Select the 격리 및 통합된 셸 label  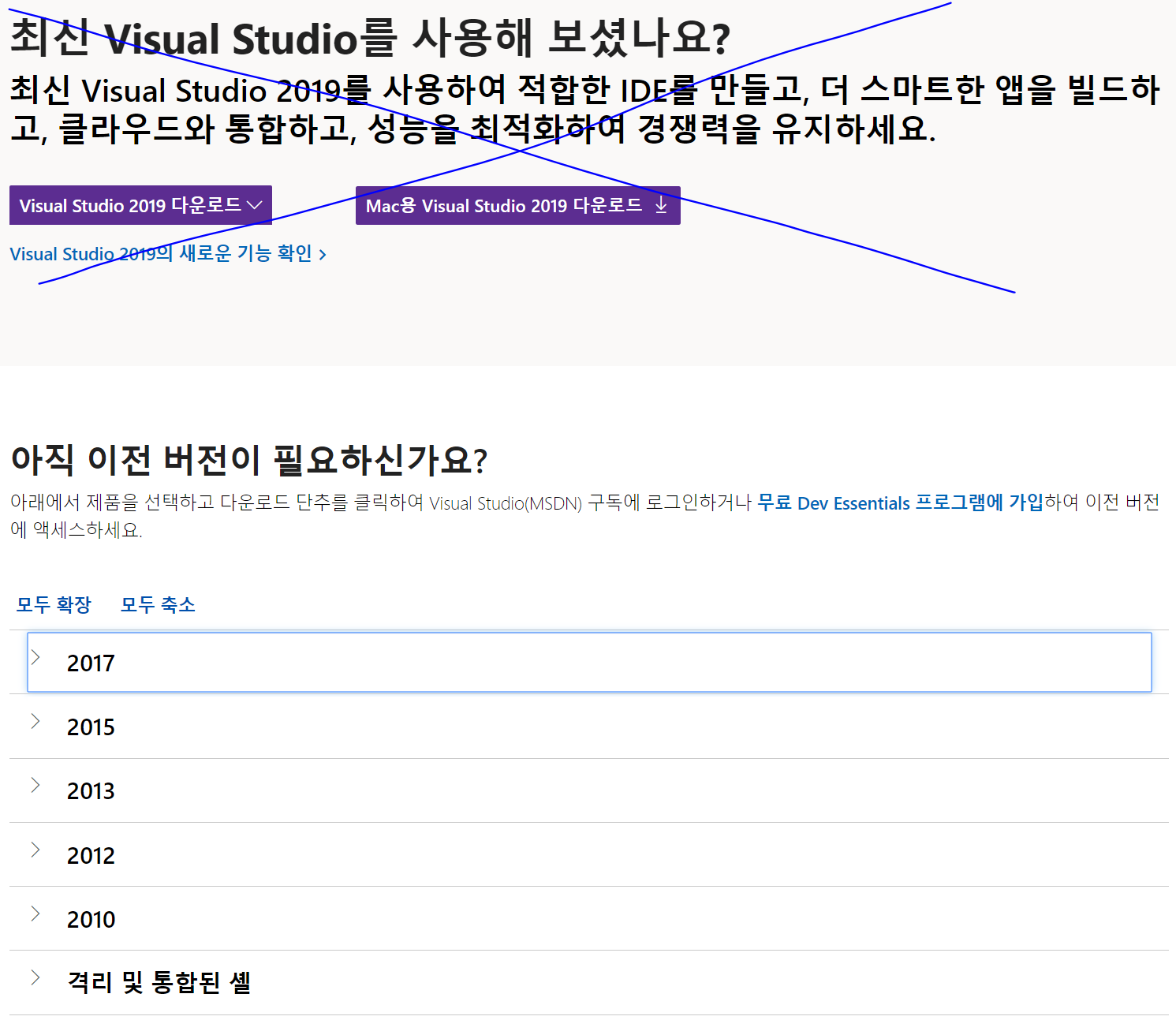point(159,983)
